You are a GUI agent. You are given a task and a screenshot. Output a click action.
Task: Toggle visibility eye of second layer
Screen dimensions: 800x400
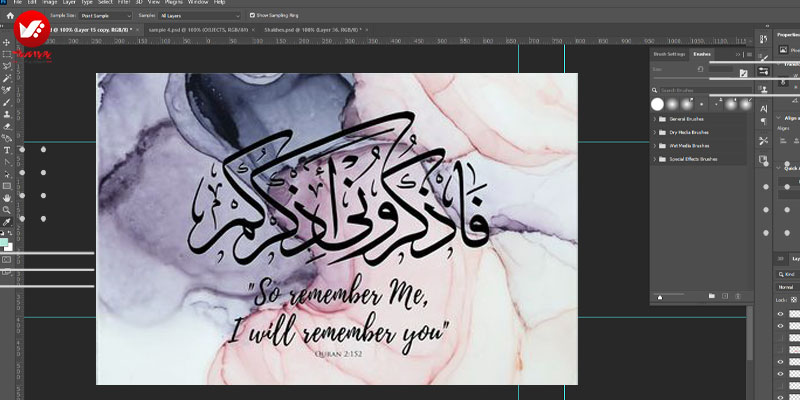click(780, 326)
